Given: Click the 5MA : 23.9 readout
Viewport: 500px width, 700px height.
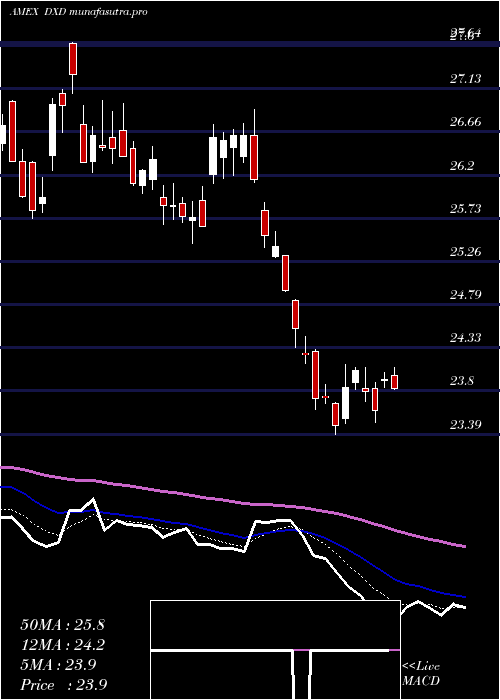Looking at the screenshot, I should (58, 665).
